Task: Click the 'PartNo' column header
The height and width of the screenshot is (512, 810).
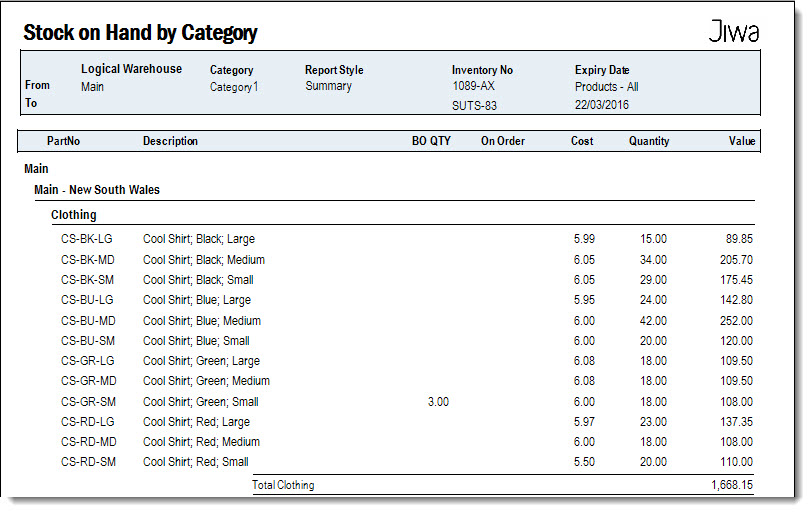Action: coord(63,141)
